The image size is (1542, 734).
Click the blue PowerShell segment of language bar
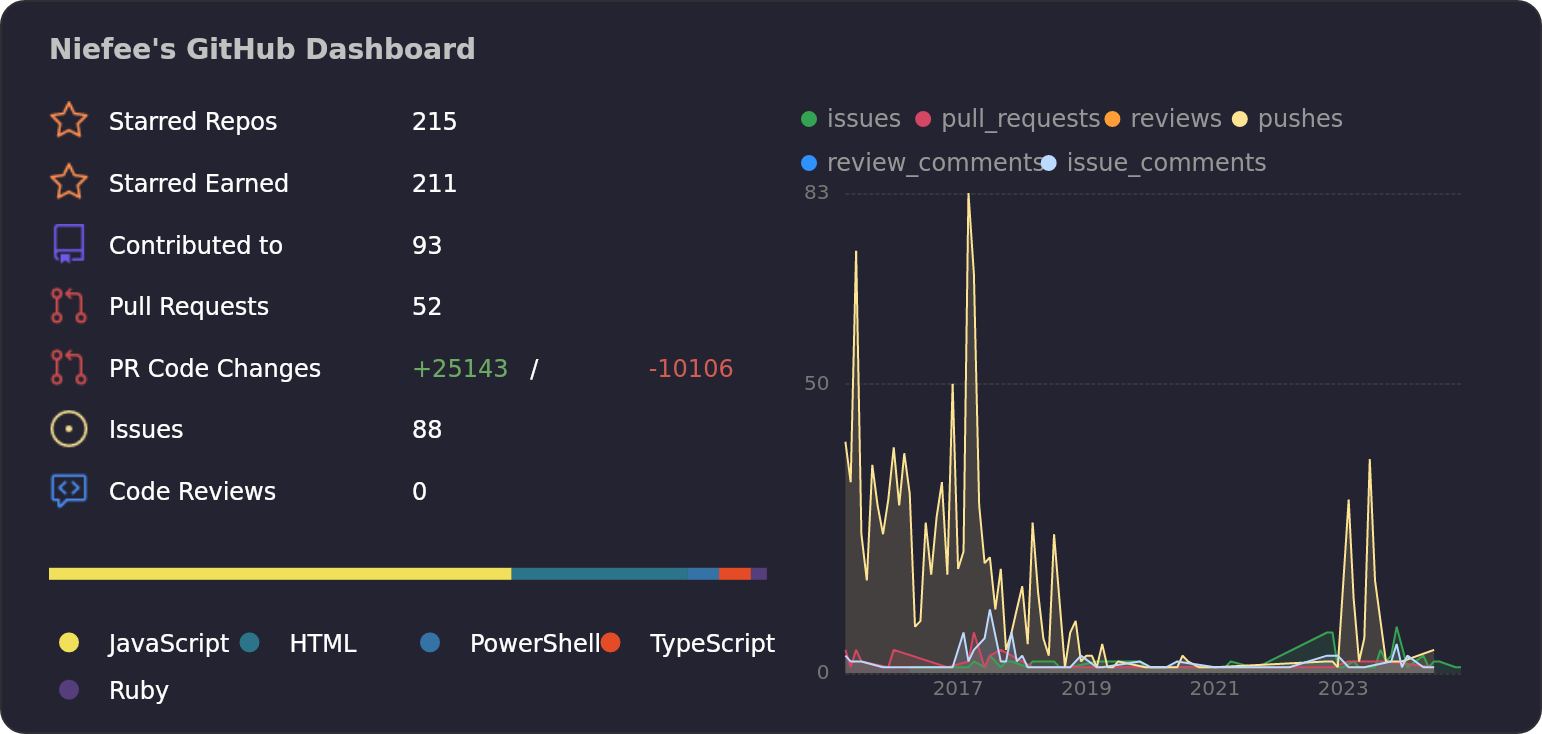[704, 574]
